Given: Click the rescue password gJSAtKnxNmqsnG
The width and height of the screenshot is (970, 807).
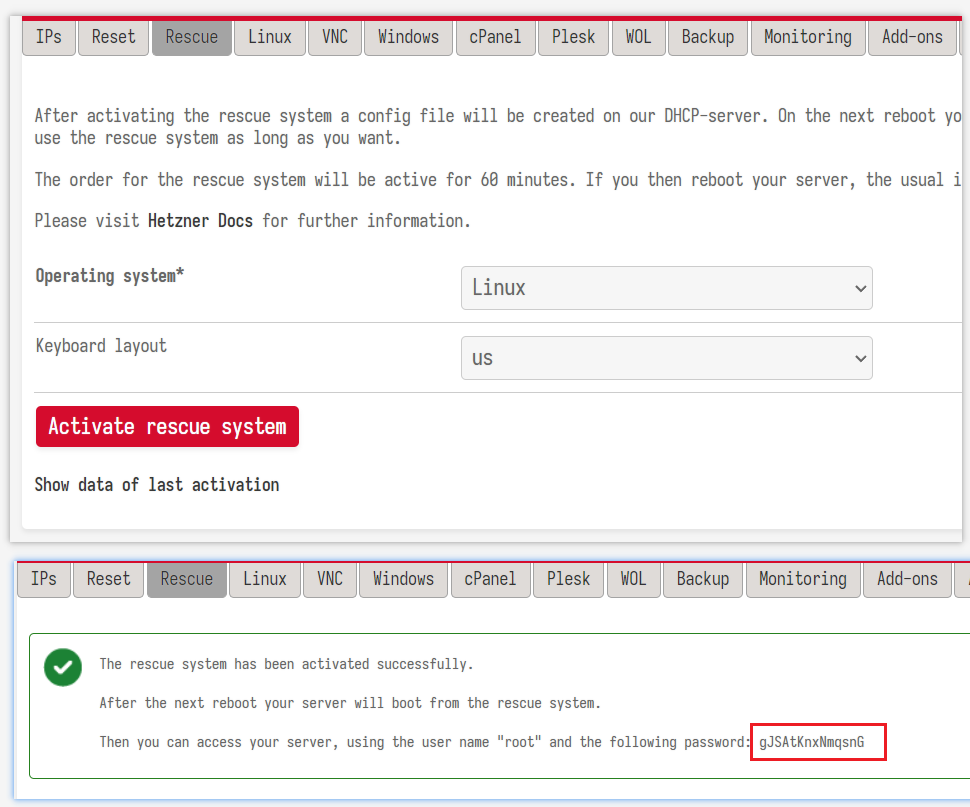Looking at the screenshot, I should [x=811, y=743].
